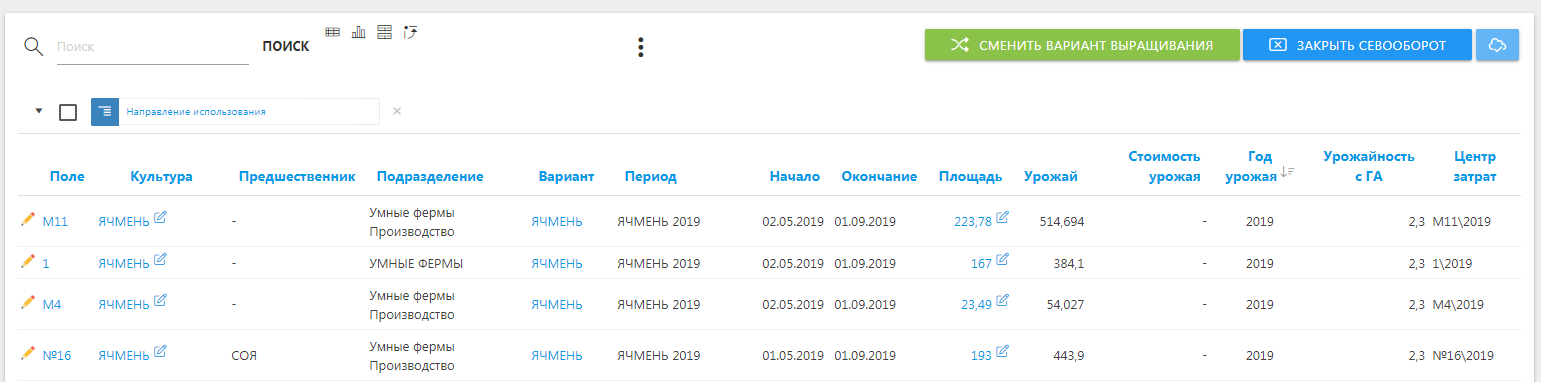This screenshot has height=382, width=1541.
Task: Click Сменить вариант выращивания button
Action: (1081, 45)
